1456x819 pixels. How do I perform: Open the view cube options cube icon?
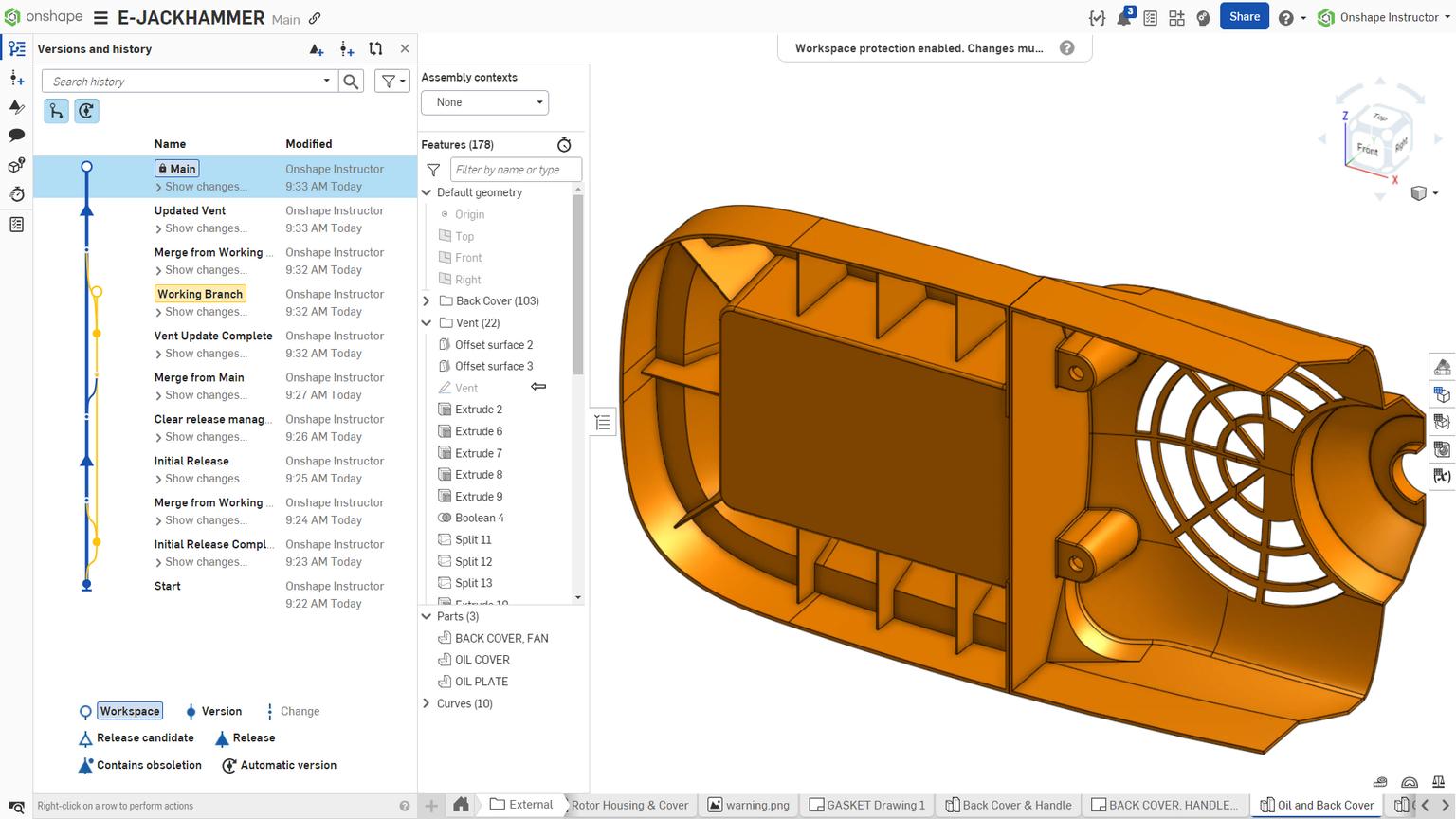1420,193
